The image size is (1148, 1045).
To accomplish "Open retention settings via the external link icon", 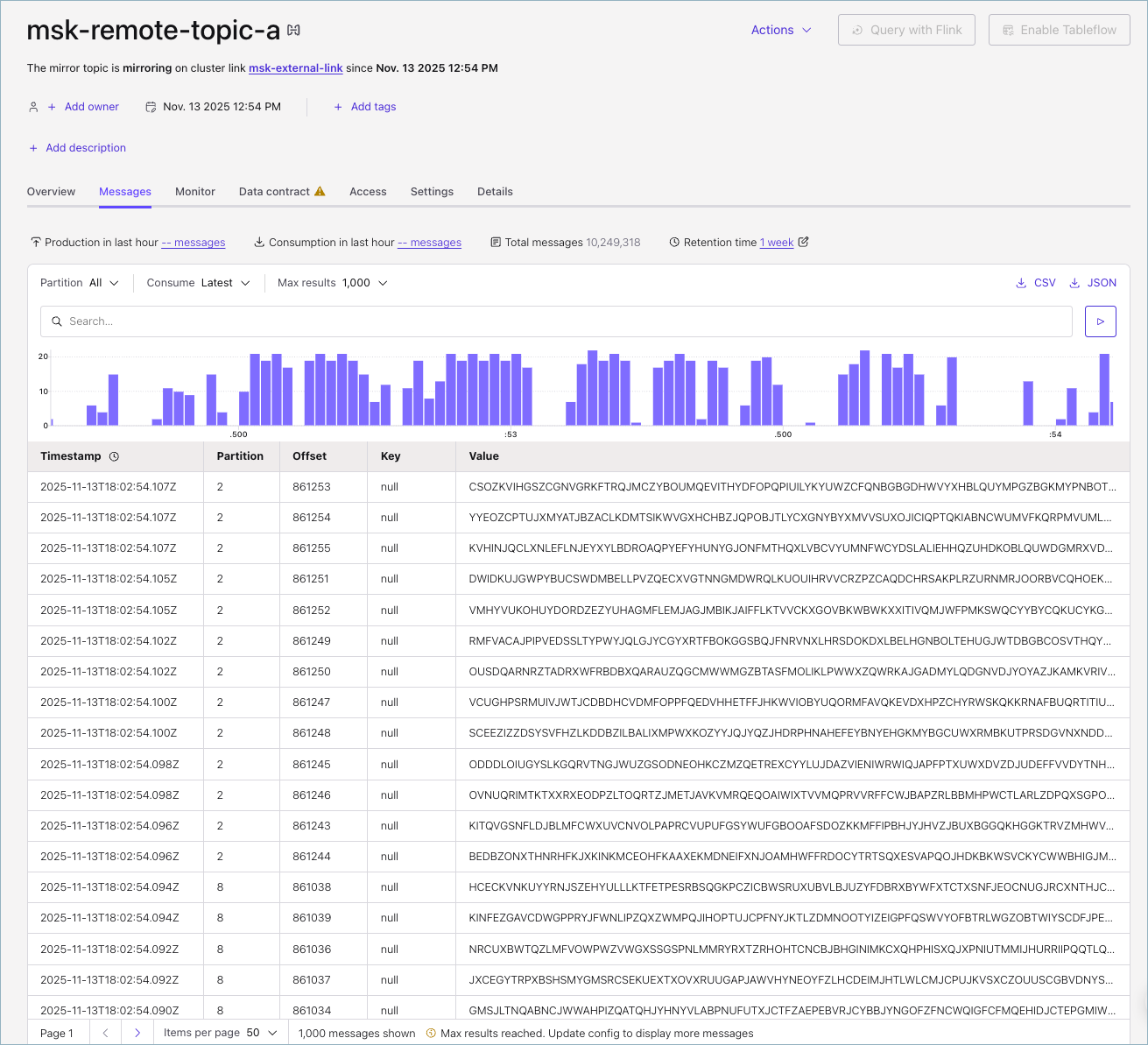I will click(x=806, y=242).
